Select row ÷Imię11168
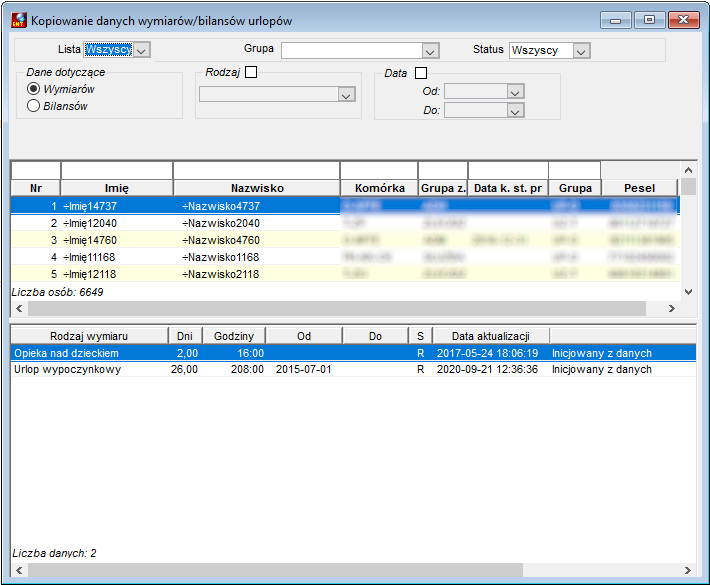Viewport: 710px width, 585px height. (345, 257)
